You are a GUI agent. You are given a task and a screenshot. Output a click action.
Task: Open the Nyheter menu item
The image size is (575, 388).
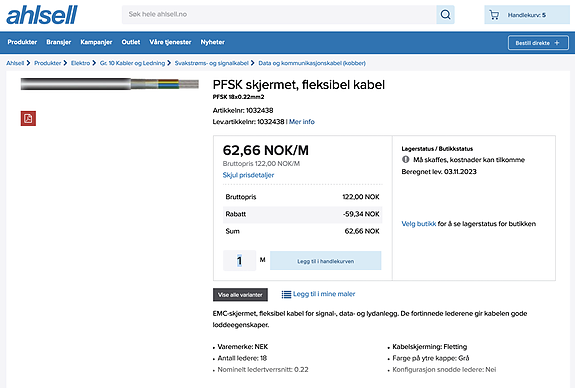click(212, 42)
